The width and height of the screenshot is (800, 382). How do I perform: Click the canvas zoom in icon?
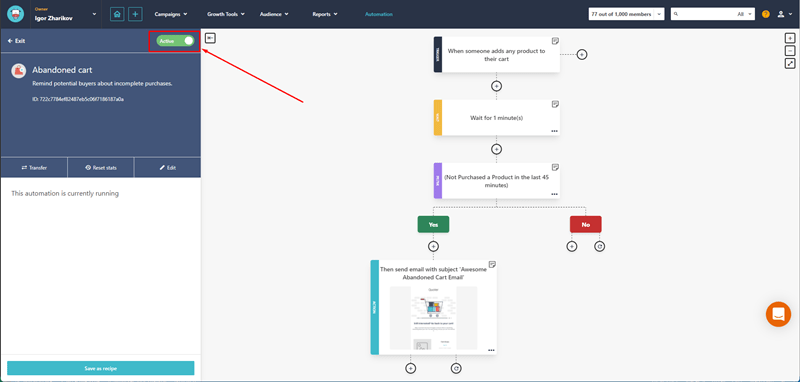pos(790,38)
